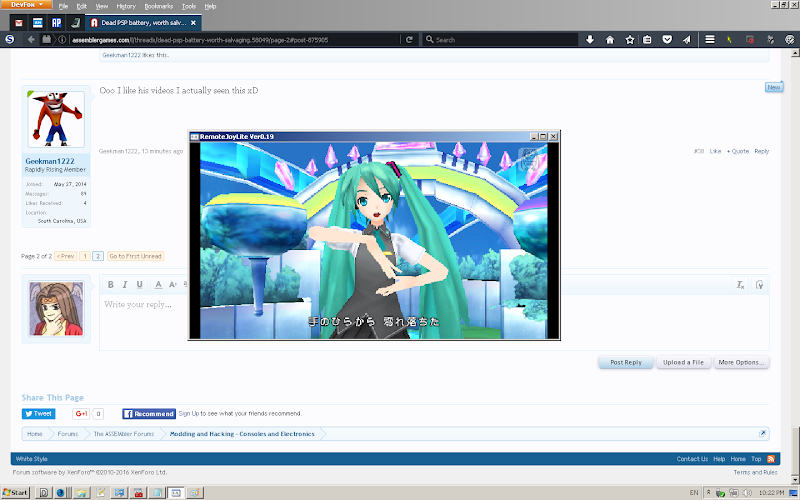The image size is (800, 500).
Task: Click the address bar URL field
Action: tap(235, 39)
